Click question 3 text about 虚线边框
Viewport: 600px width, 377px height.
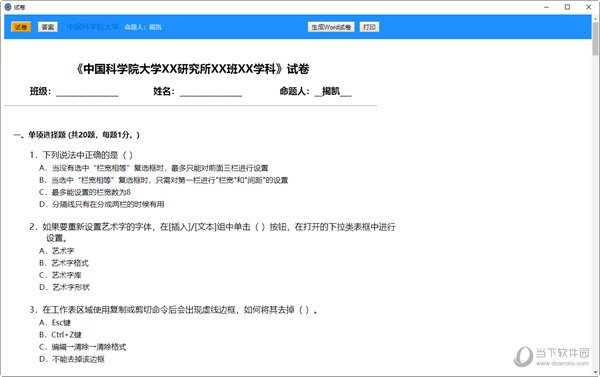(x=173, y=310)
